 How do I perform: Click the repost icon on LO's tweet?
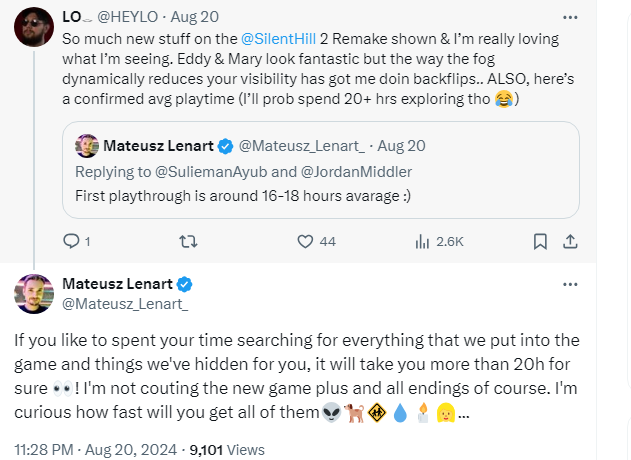tap(186, 241)
